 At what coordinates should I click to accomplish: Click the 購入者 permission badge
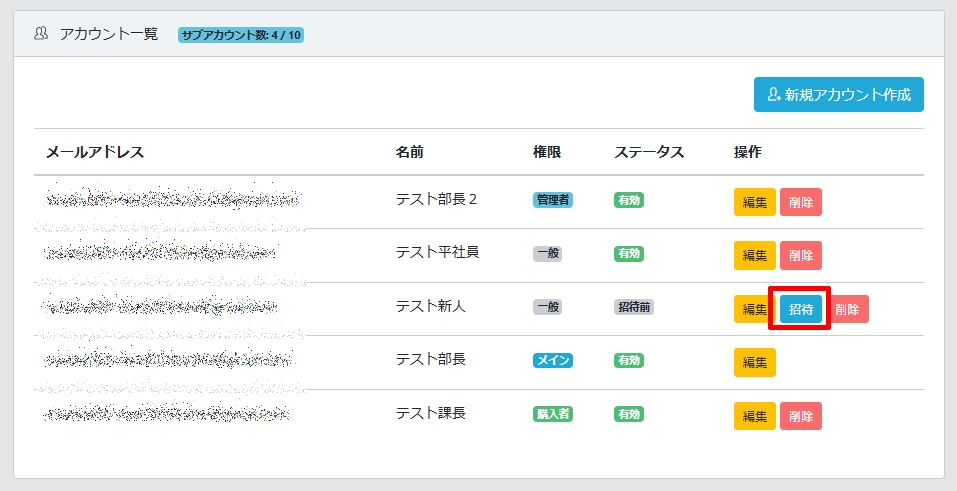point(552,414)
